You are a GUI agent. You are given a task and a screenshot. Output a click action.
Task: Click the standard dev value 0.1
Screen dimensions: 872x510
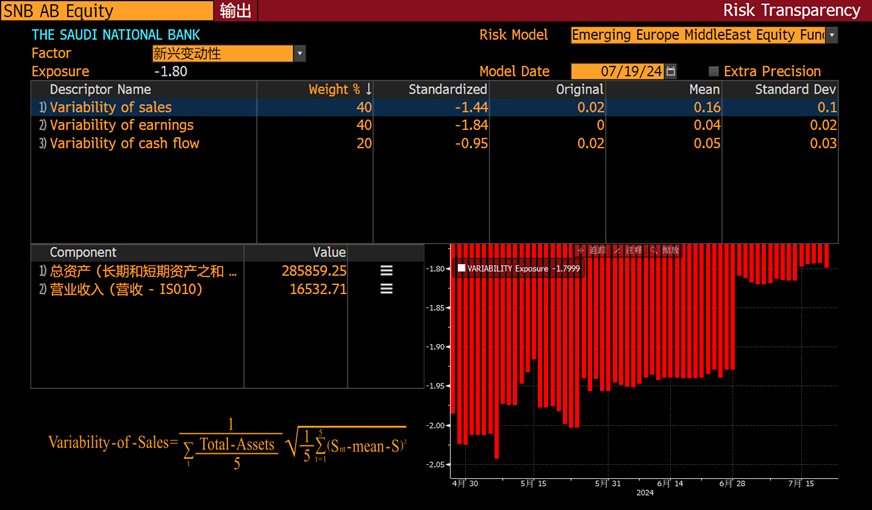[x=827, y=107]
